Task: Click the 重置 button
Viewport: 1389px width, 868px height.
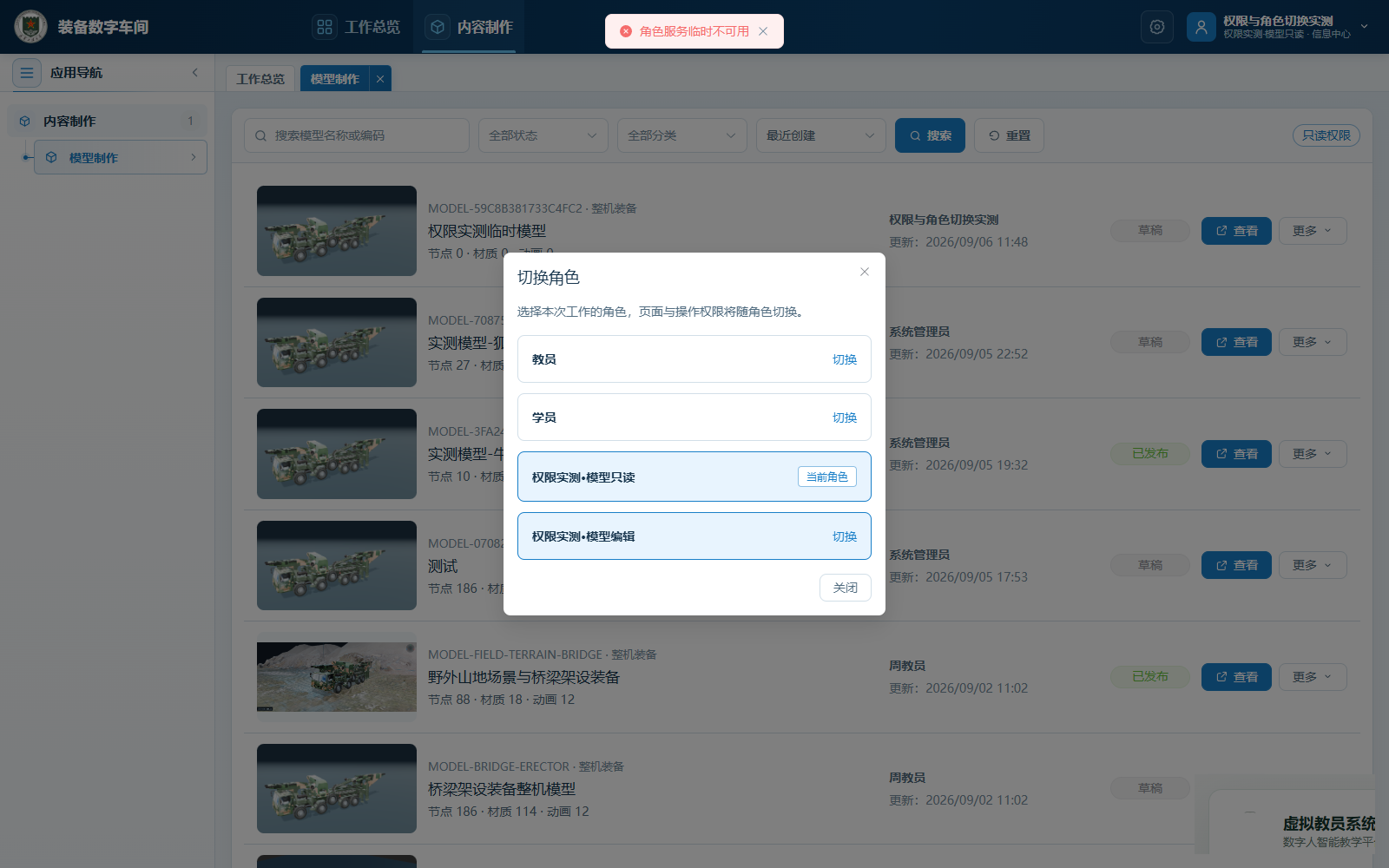Action: coord(1009,135)
